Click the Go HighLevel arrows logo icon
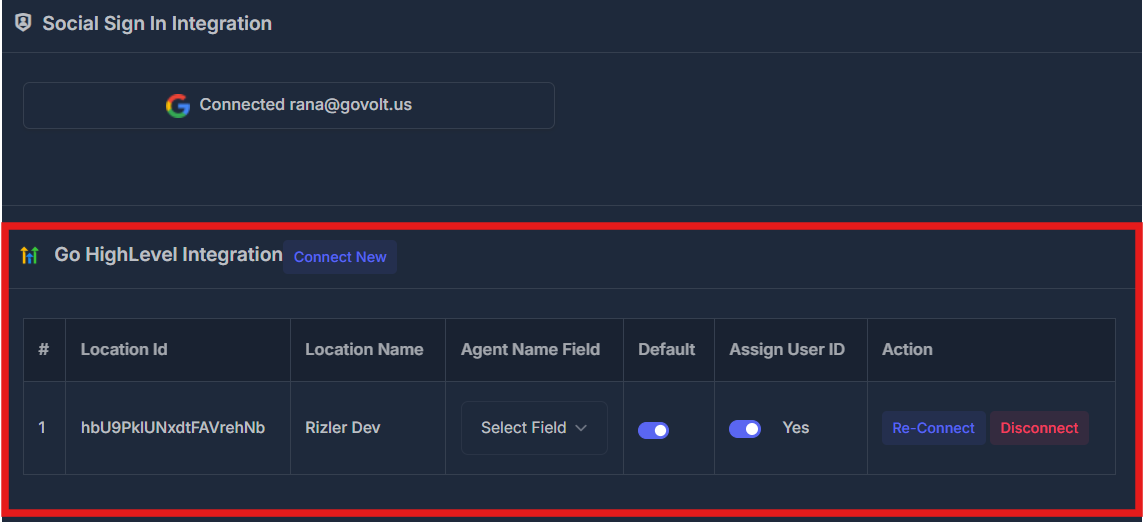This screenshot has width=1143, height=522. click(29, 255)
